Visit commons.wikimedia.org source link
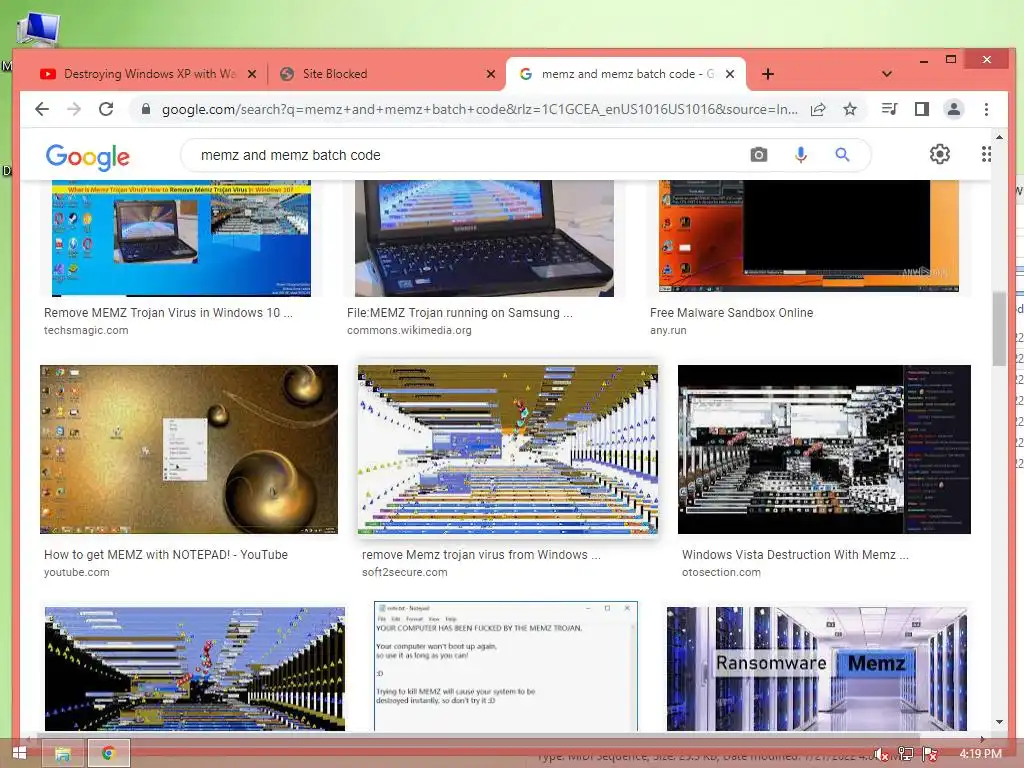Screen dimensions: 1024x768 pyautogui.click(x=409, y=330)
